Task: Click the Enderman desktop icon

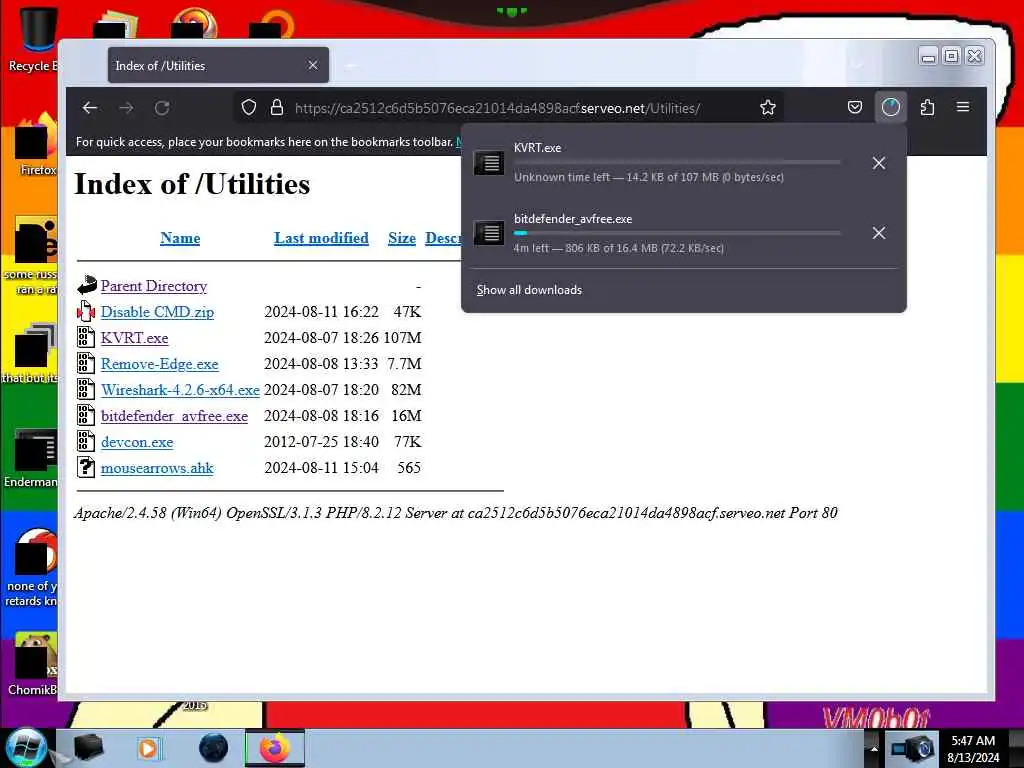Action: pos(31,458)
